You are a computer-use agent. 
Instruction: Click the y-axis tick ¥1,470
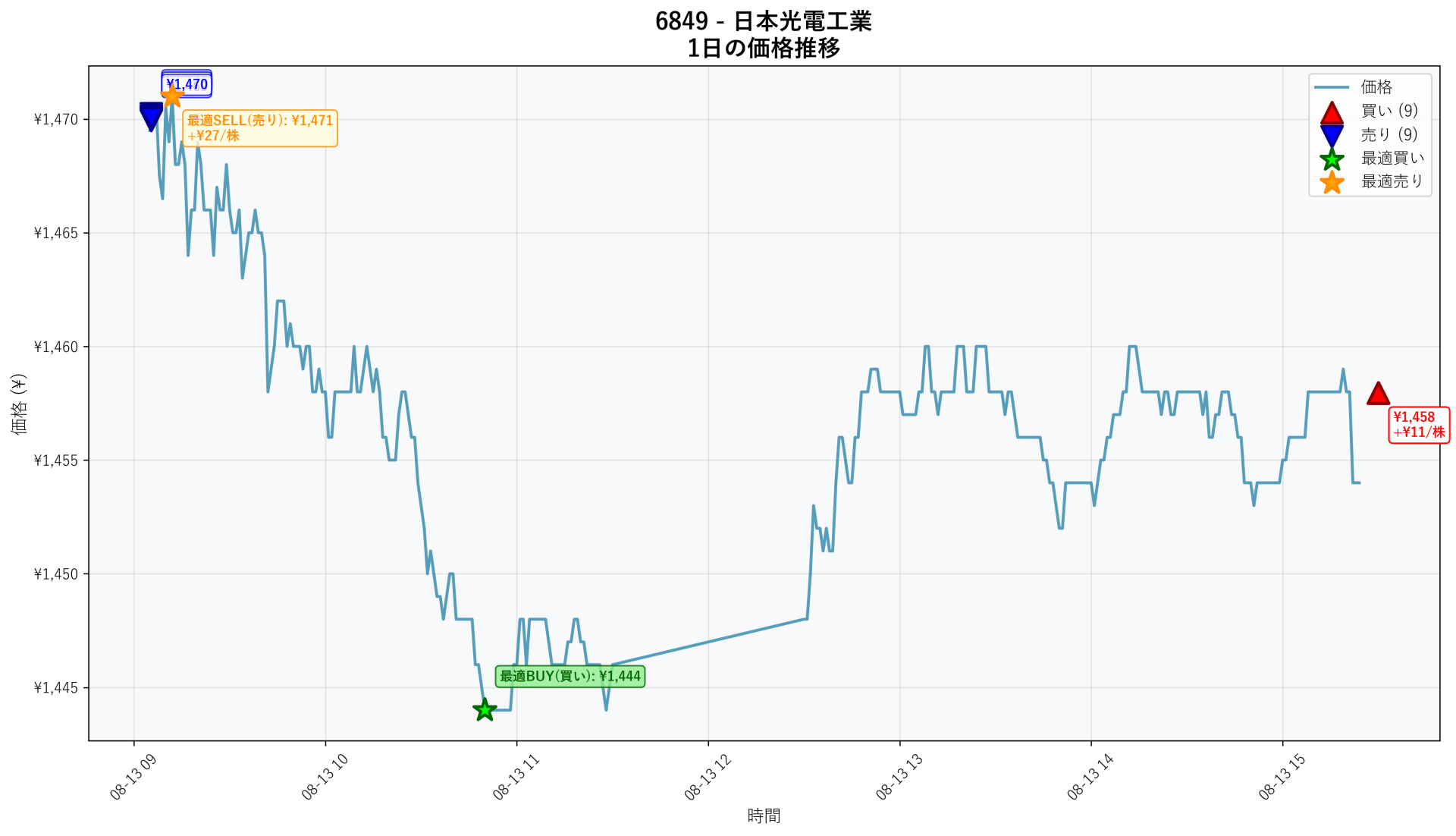coord(56,119)
